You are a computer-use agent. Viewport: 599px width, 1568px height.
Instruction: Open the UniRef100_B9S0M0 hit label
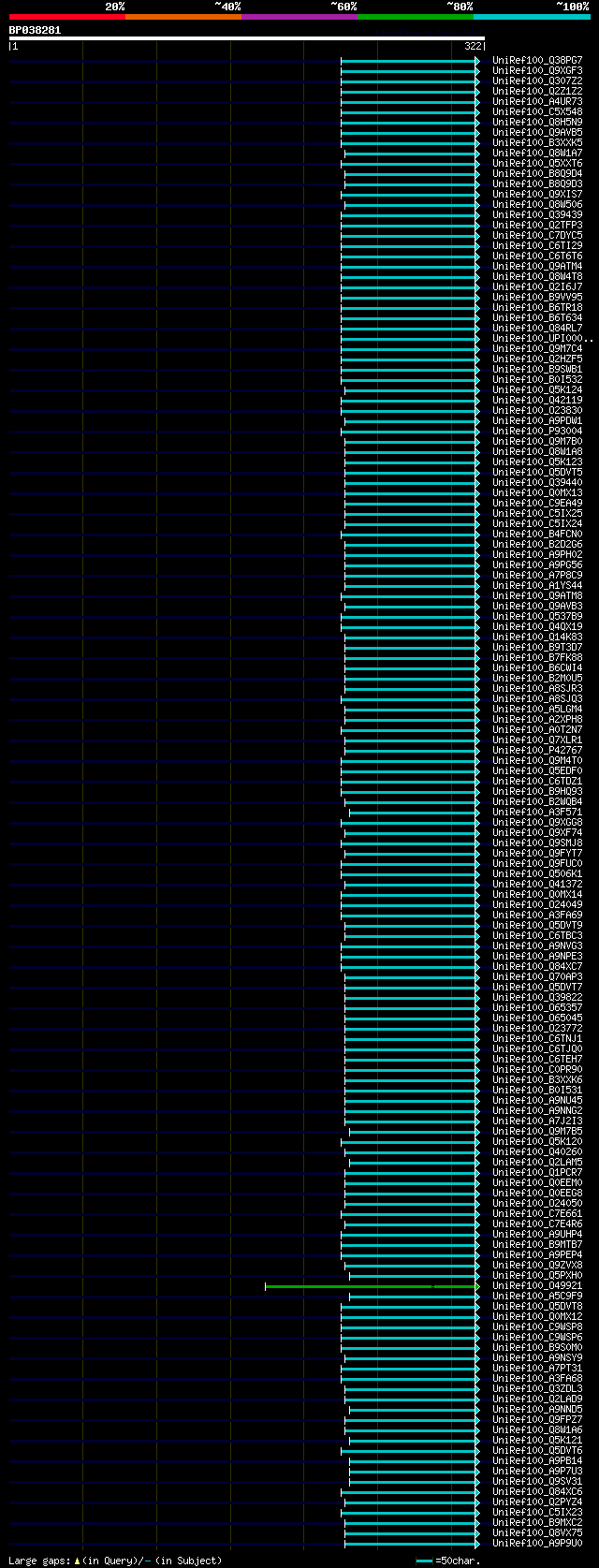[537, 1348]
